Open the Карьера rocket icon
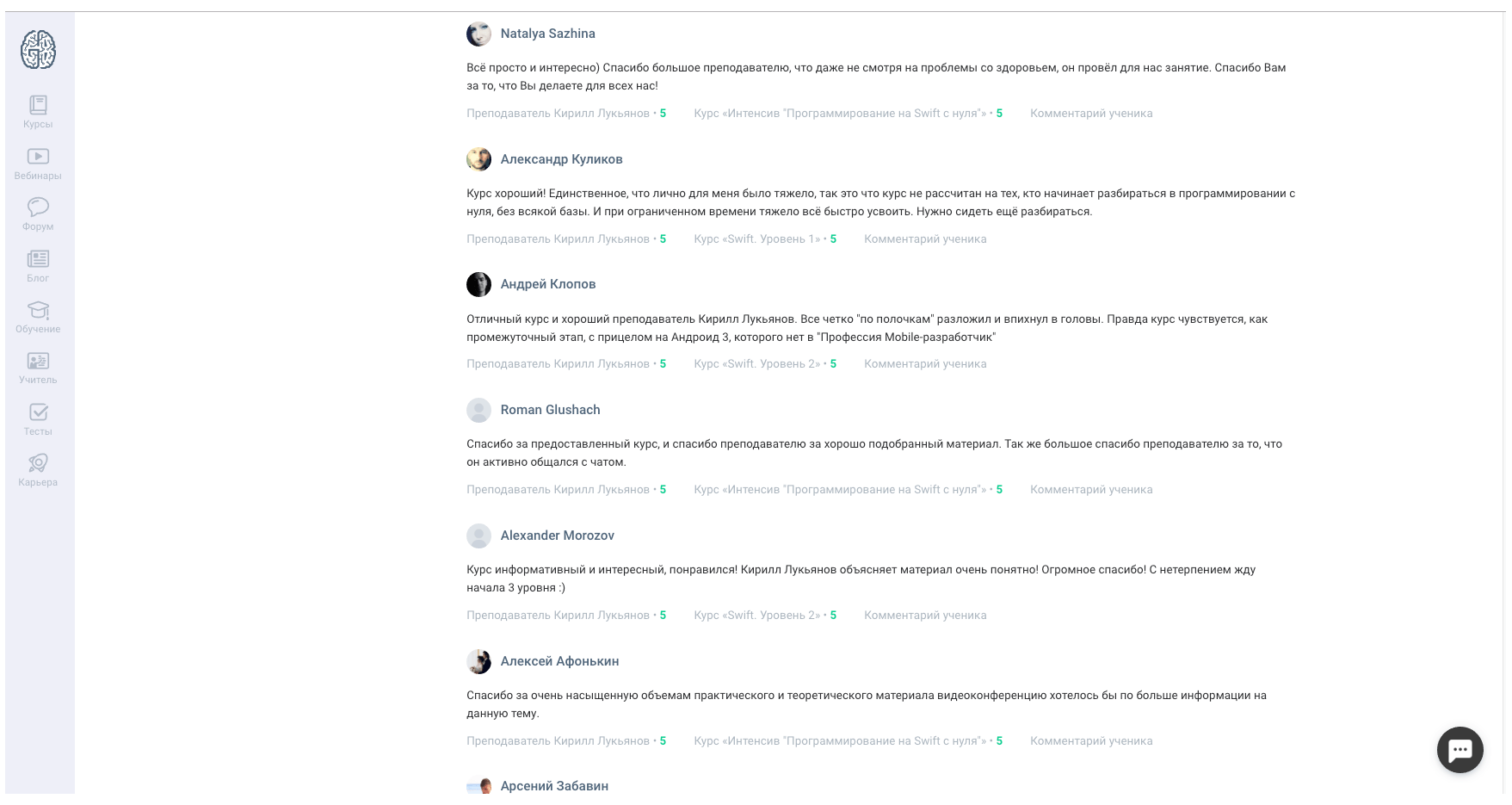1512x805 pixels. (x=38, y=470)
